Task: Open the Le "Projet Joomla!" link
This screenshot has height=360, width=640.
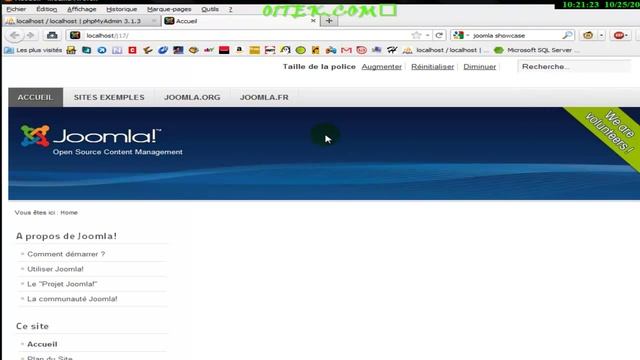Action: click(62, 284)
